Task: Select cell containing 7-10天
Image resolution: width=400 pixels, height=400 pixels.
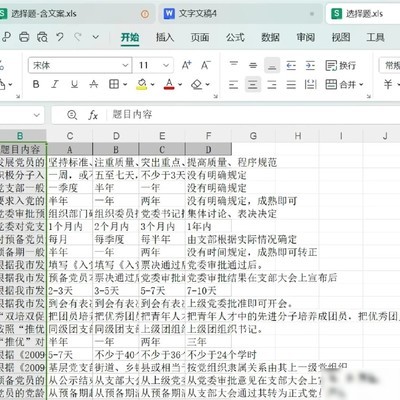Action: pos(208,290)
